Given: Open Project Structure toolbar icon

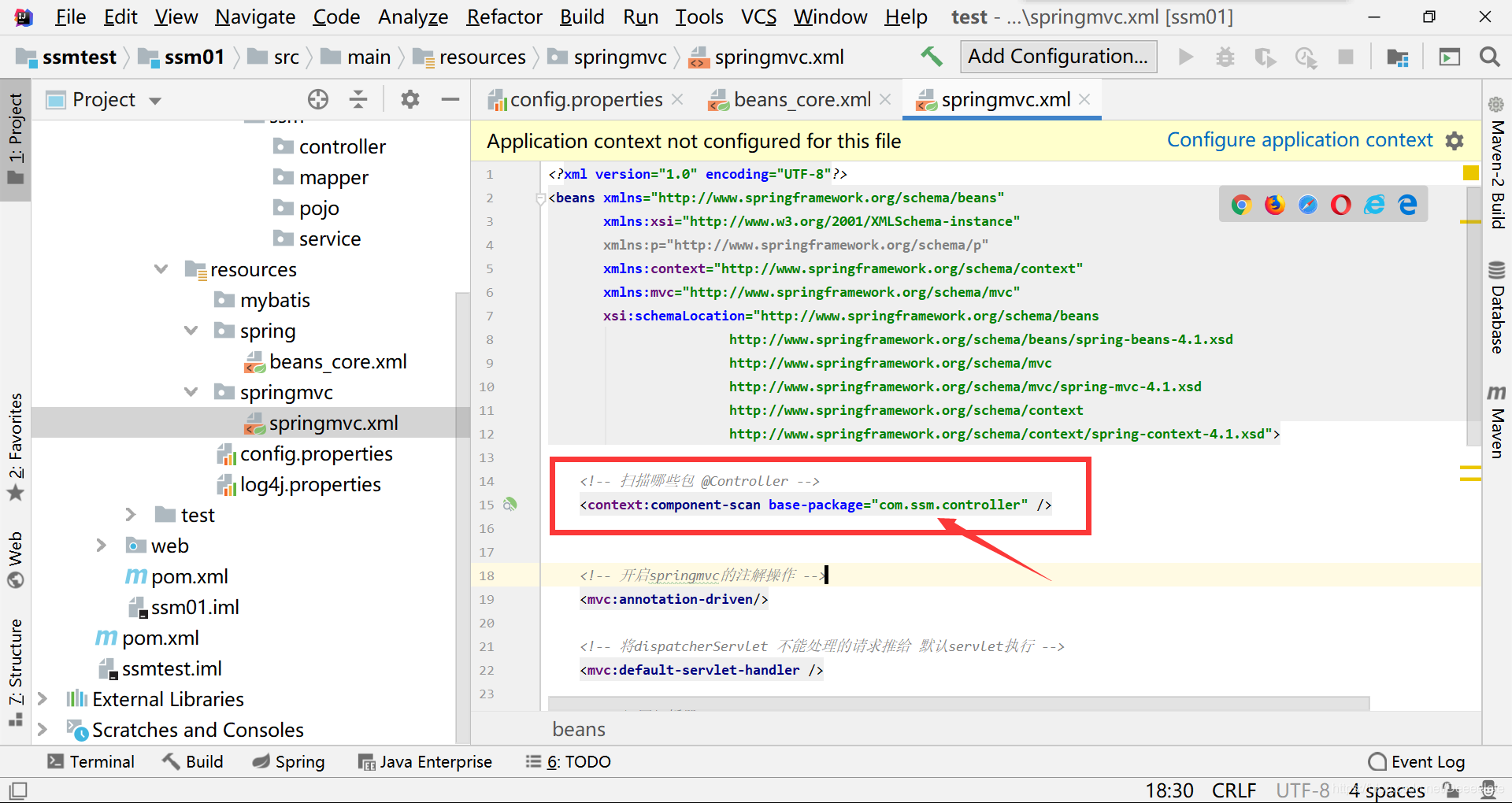Looking at the screenshot, I should (1398, 57).
